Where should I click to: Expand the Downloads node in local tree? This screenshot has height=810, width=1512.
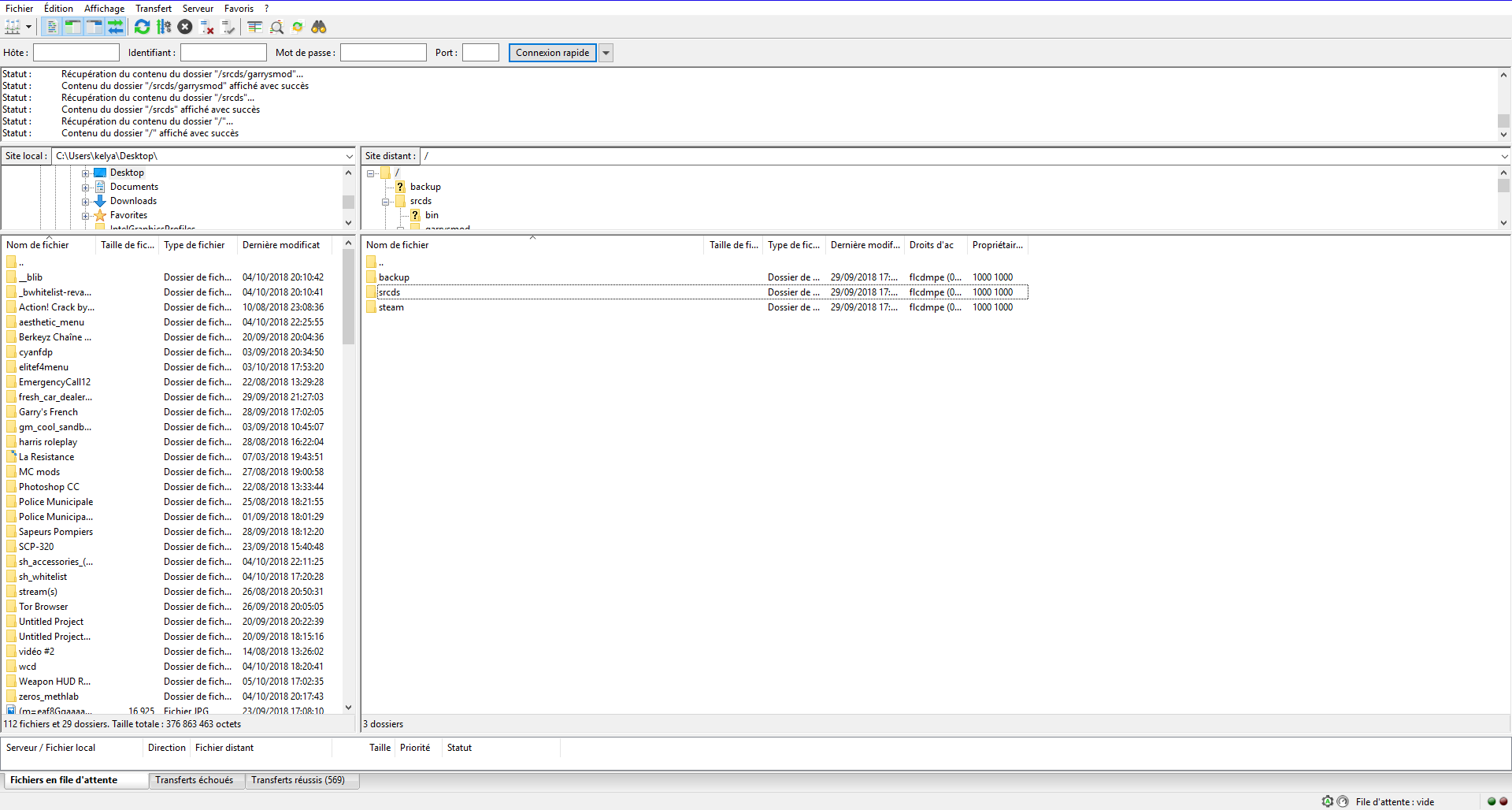pos(85,201)
